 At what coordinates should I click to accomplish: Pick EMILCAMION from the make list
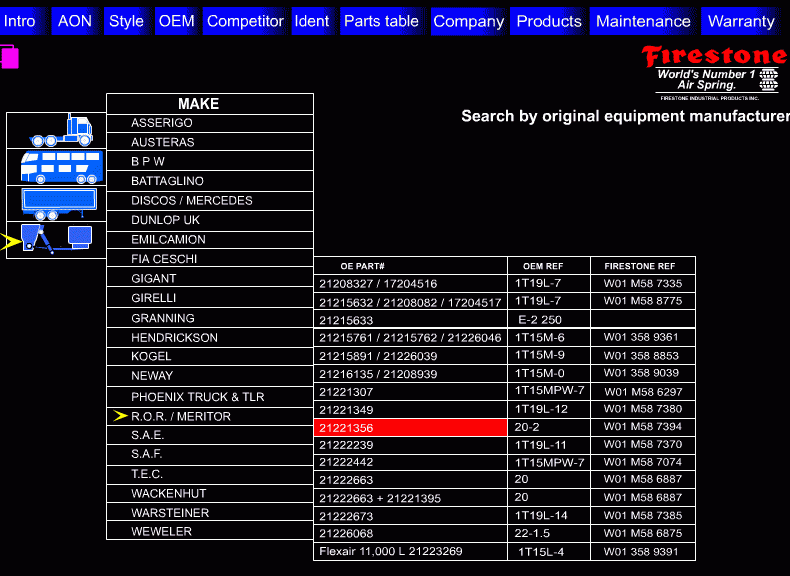coord(210,239)
